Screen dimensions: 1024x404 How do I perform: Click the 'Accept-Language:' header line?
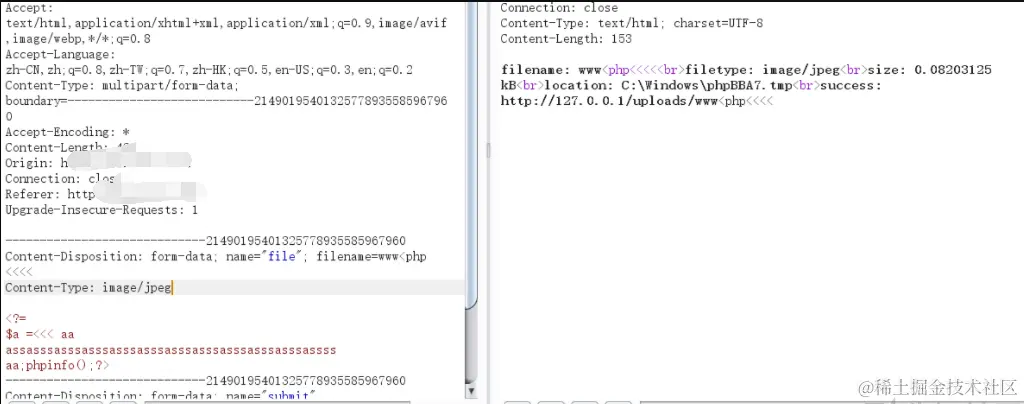click(60, 55)
